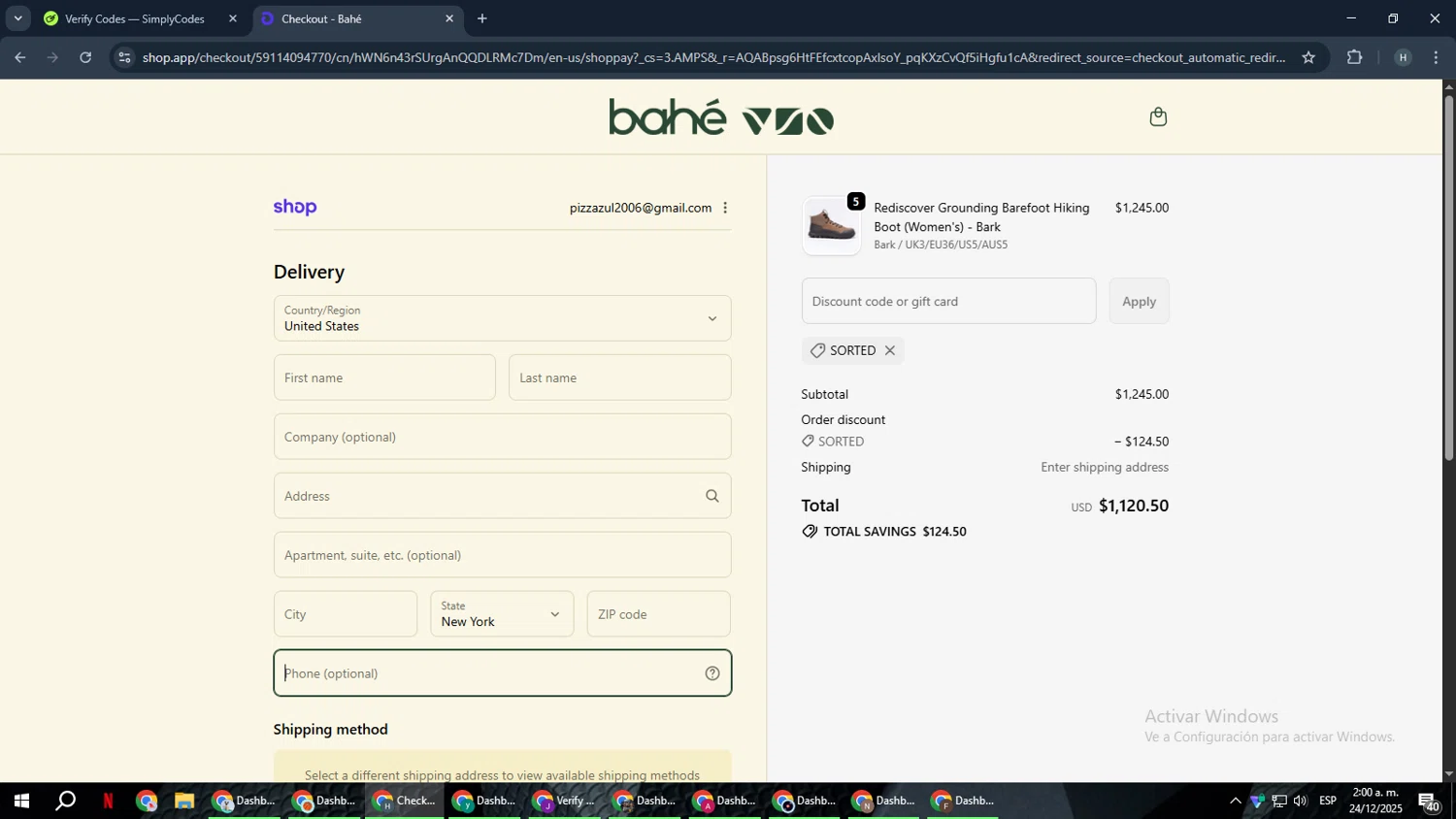Open Windows search from taskbar
Screen dimensions: 1456x819
point(65,801)
